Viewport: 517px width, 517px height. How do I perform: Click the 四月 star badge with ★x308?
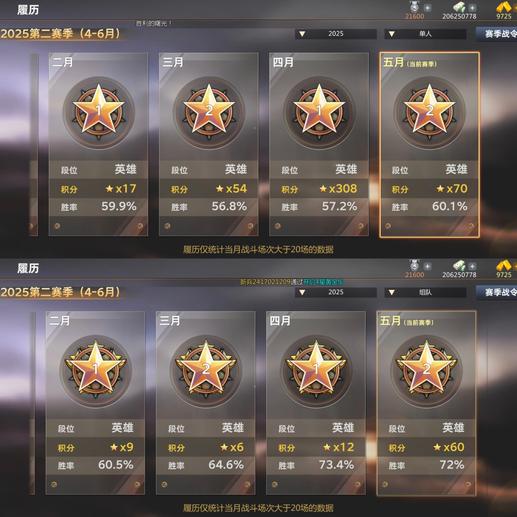click(x=319, y=112)
